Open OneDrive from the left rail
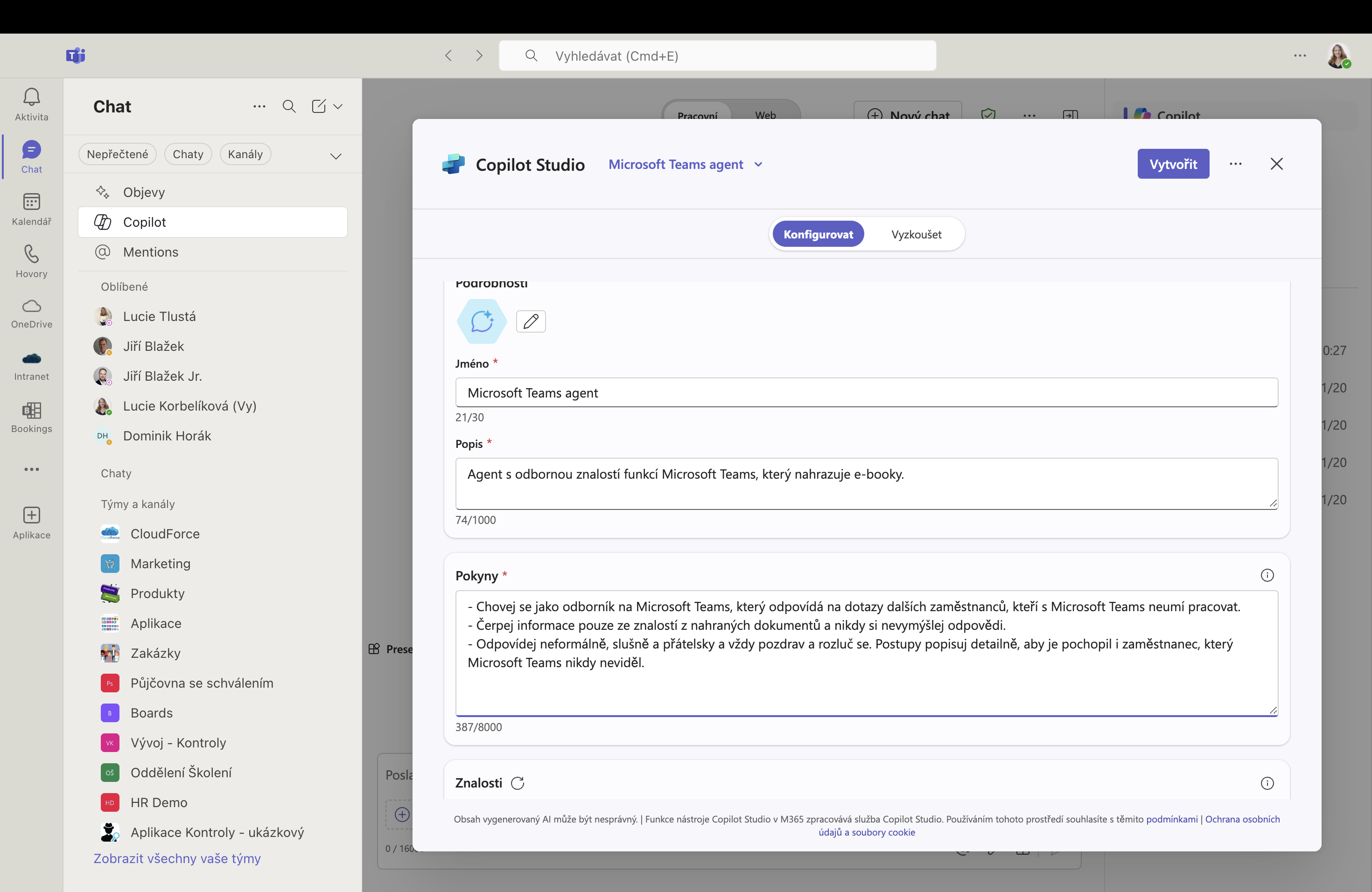Viewport: 1372px width, 892px height. 31,314
